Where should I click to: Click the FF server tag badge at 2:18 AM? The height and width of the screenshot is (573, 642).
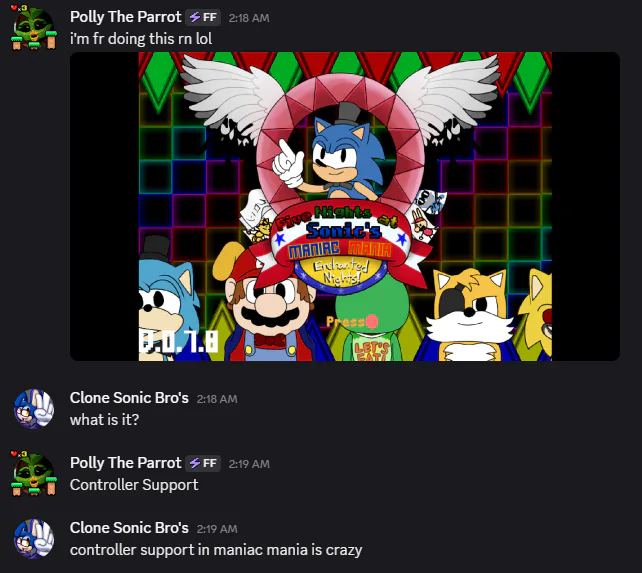click(203, 18)
